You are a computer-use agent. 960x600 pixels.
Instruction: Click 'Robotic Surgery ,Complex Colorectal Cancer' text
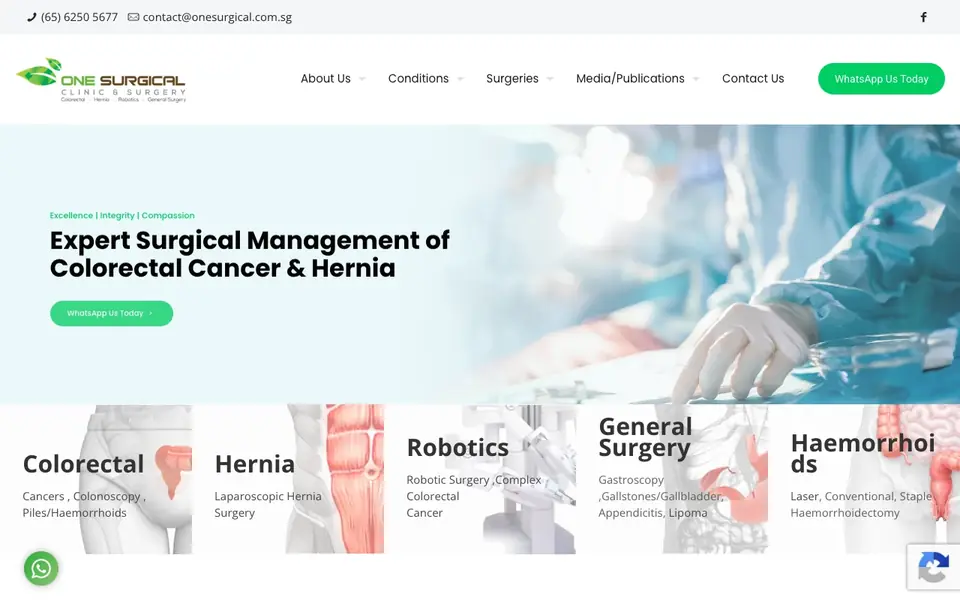tap(474, 497)
